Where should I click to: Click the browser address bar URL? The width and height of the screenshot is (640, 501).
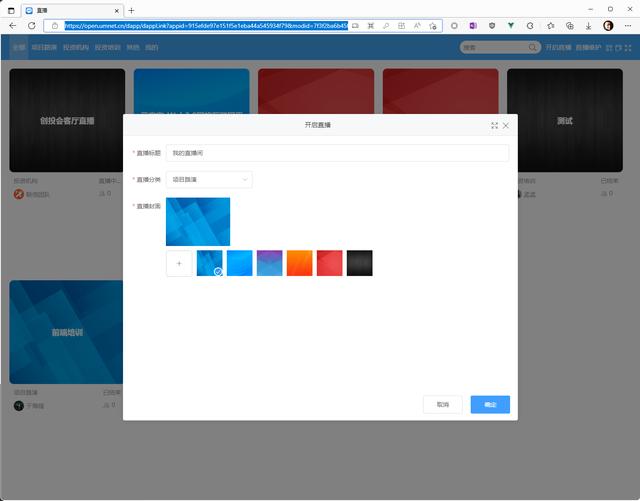pyautogui.click(x=206, y=26)
